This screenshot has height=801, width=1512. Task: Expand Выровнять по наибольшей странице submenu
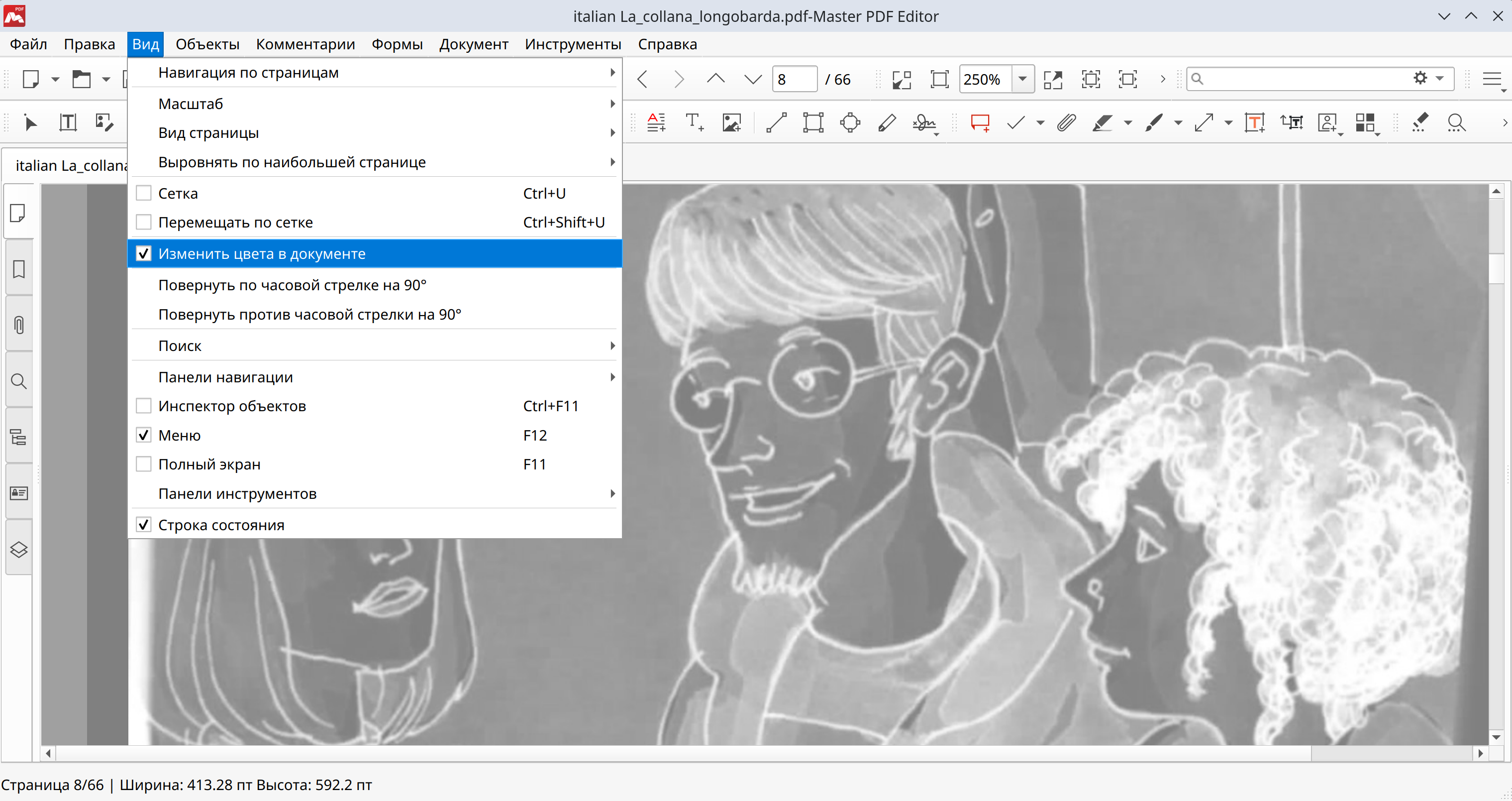375,161
